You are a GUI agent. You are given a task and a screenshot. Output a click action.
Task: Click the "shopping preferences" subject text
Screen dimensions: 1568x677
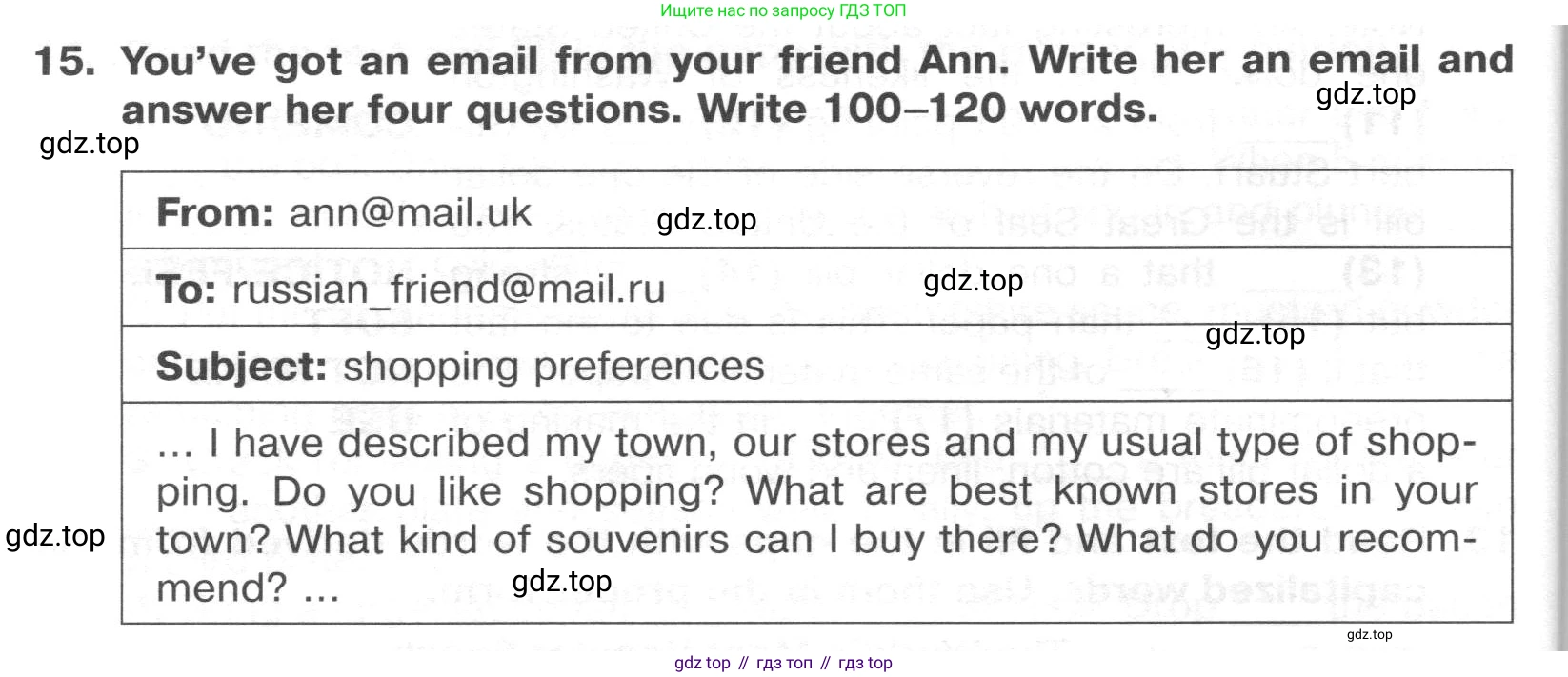(x=553, y=367)
